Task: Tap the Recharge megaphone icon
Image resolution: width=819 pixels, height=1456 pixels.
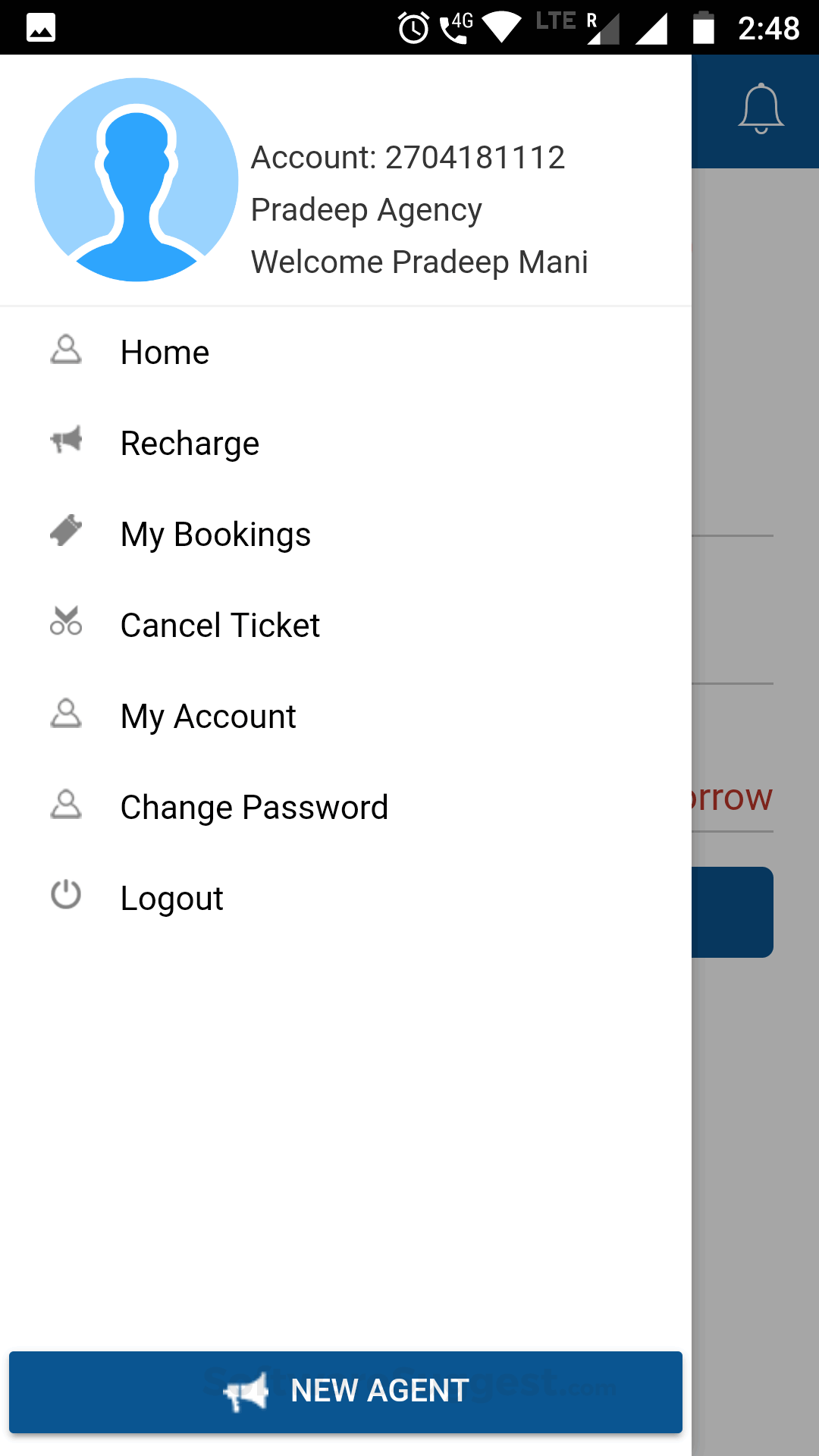Action: (66, 440)
